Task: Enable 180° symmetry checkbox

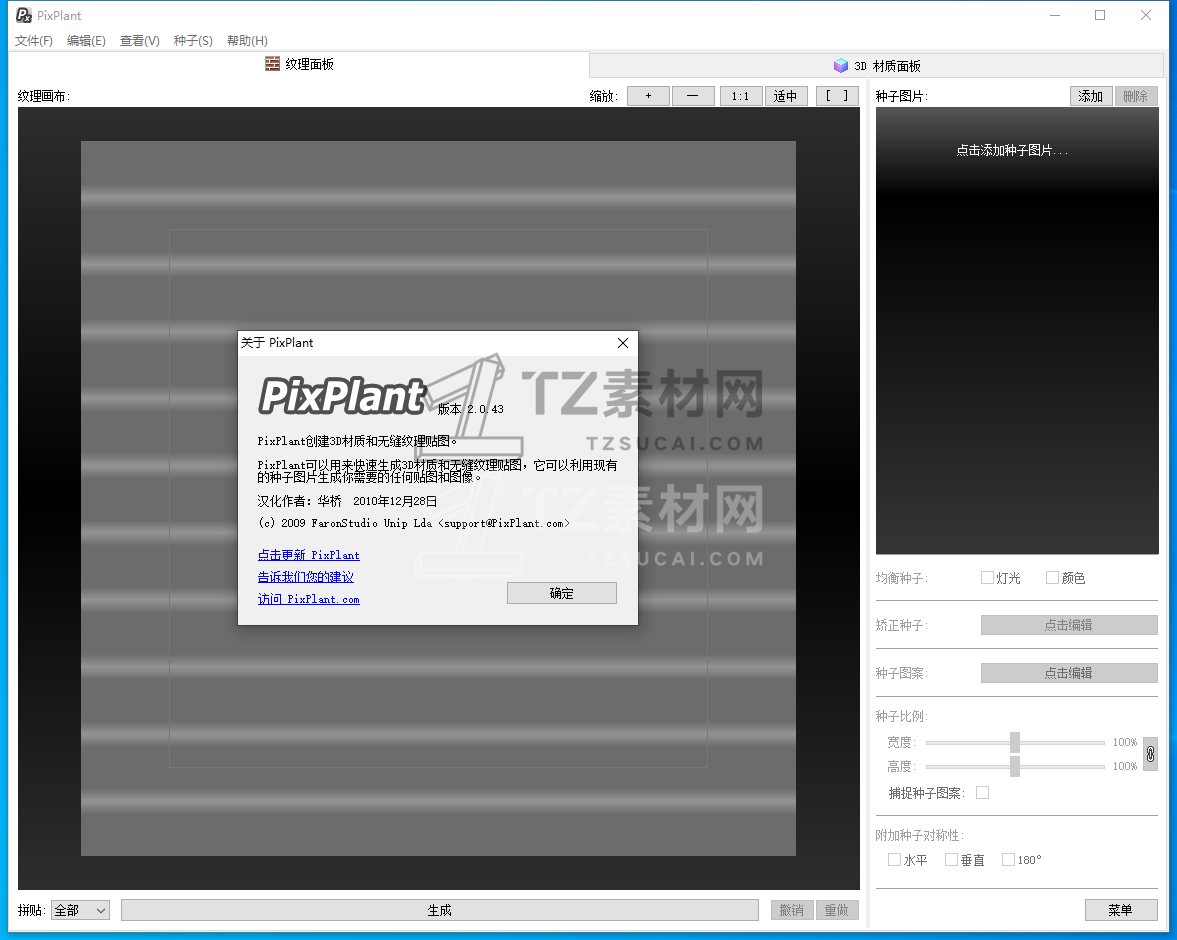Action: 1008,860
